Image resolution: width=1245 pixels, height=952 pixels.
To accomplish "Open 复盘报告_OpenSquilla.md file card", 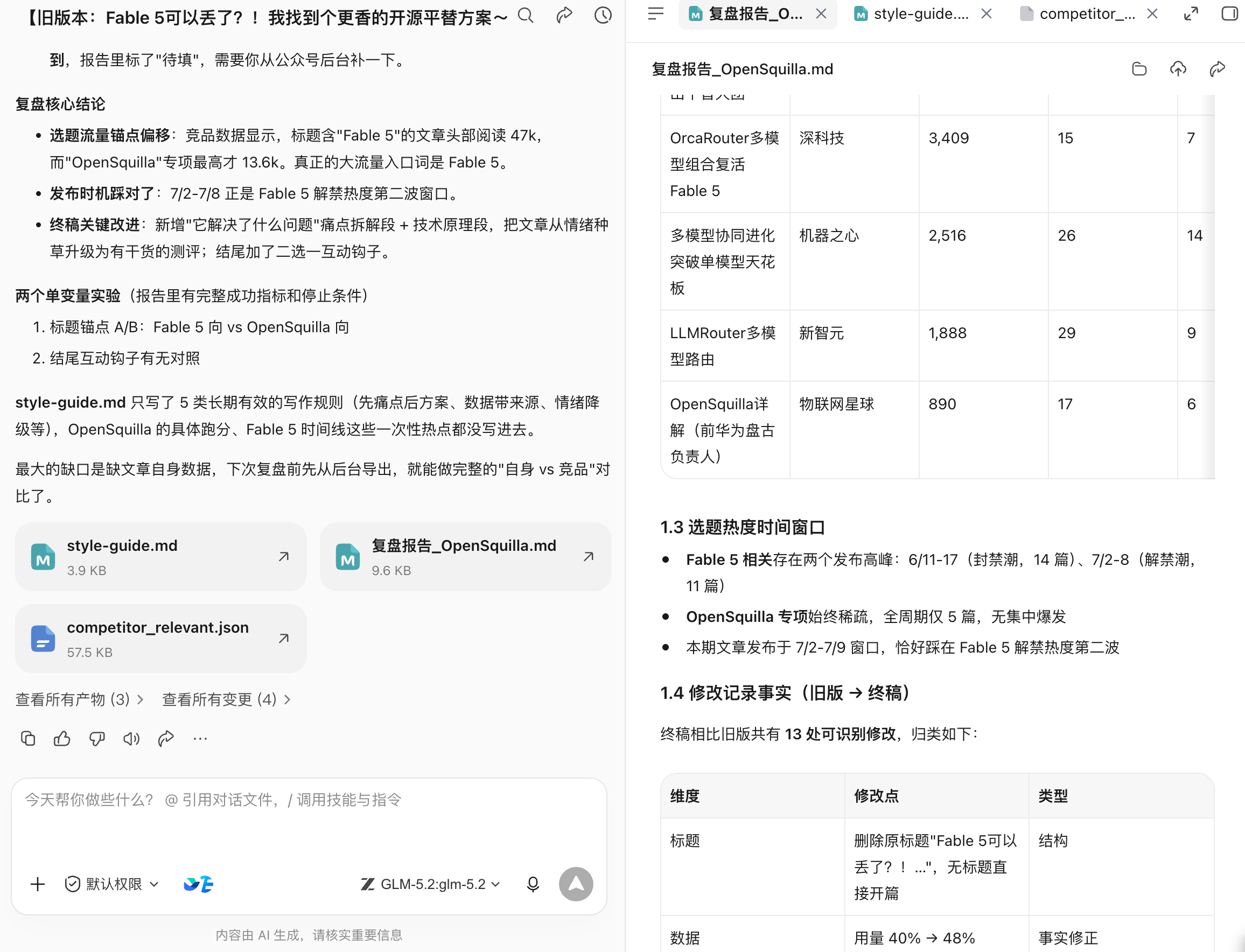I will pyautogui.click(x=466, y=557).
